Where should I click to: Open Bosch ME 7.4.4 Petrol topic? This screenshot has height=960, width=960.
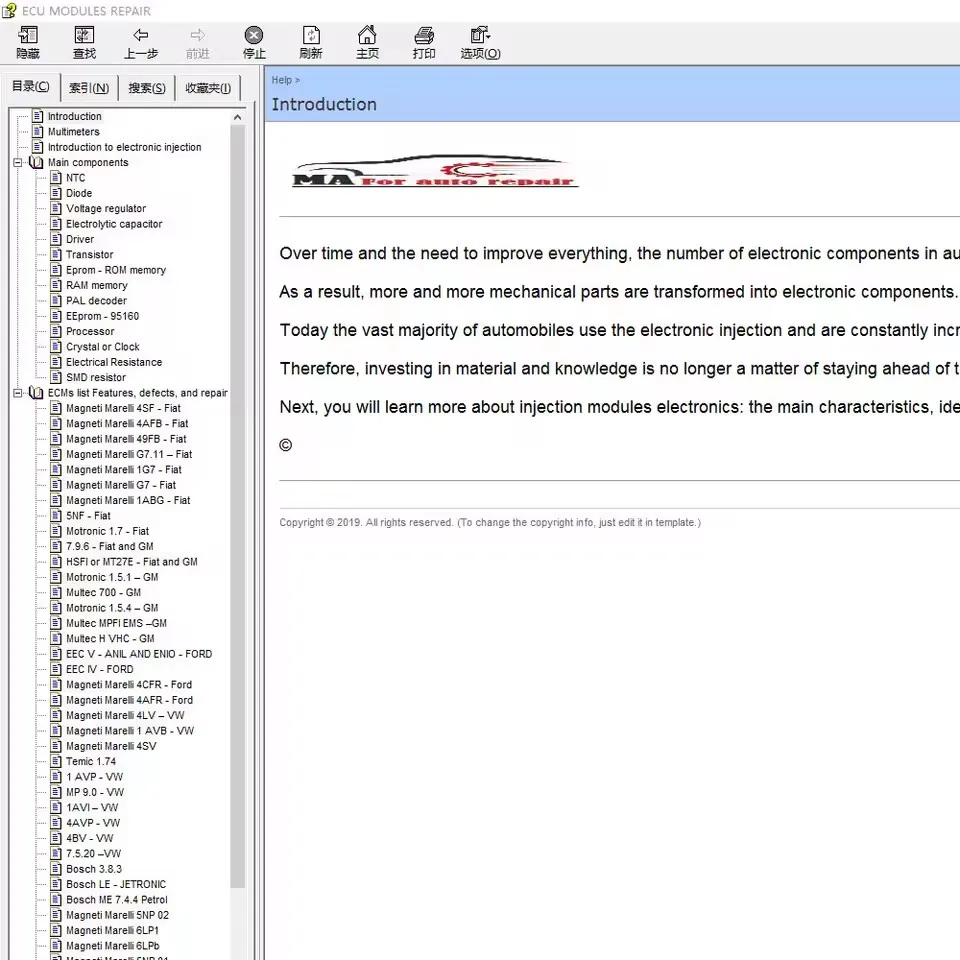coord(116,900)
